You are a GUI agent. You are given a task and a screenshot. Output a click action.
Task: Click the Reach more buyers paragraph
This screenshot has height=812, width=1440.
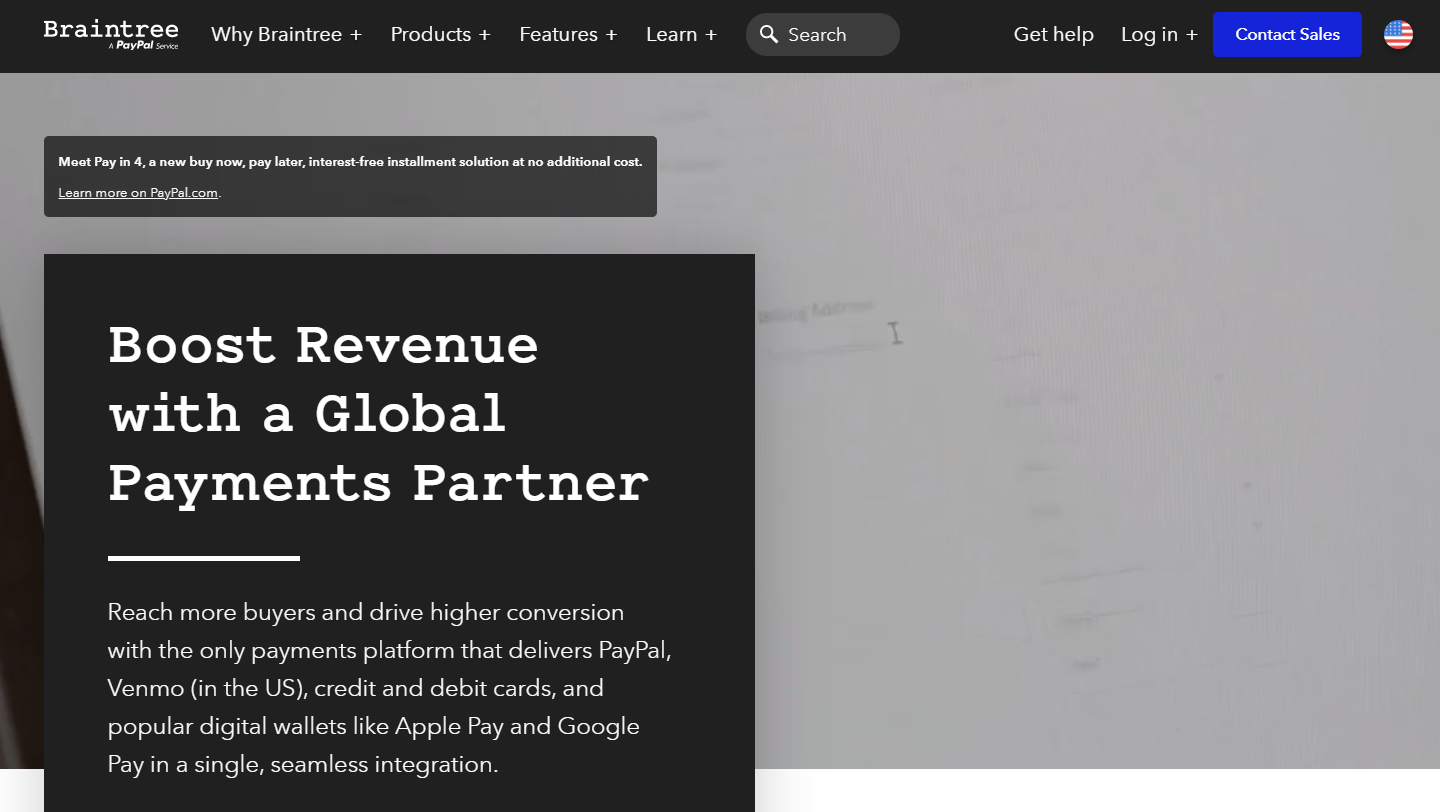(x=389, y=688)
